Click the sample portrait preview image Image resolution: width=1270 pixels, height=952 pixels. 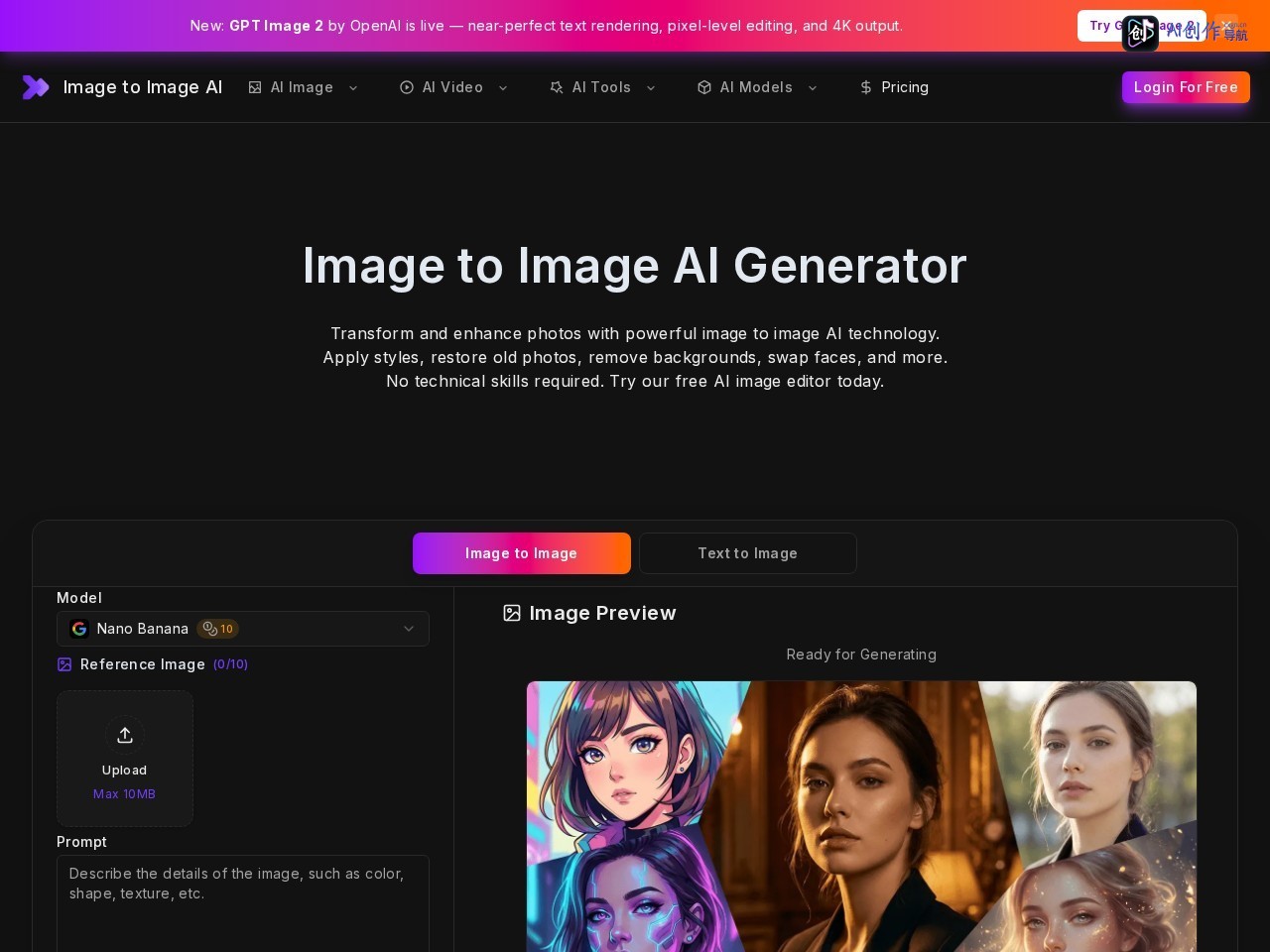click(x=861, y=816)
